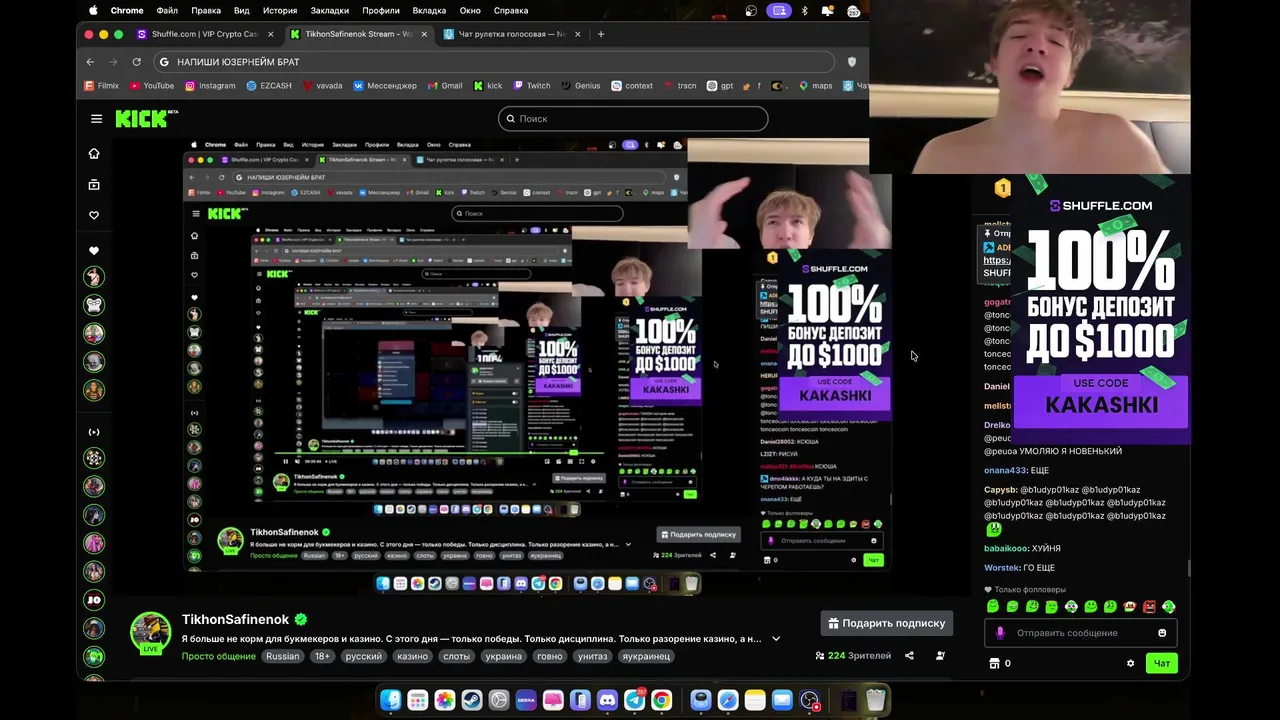Click the filled heart icon in sidebar

[x=94, y=250]
